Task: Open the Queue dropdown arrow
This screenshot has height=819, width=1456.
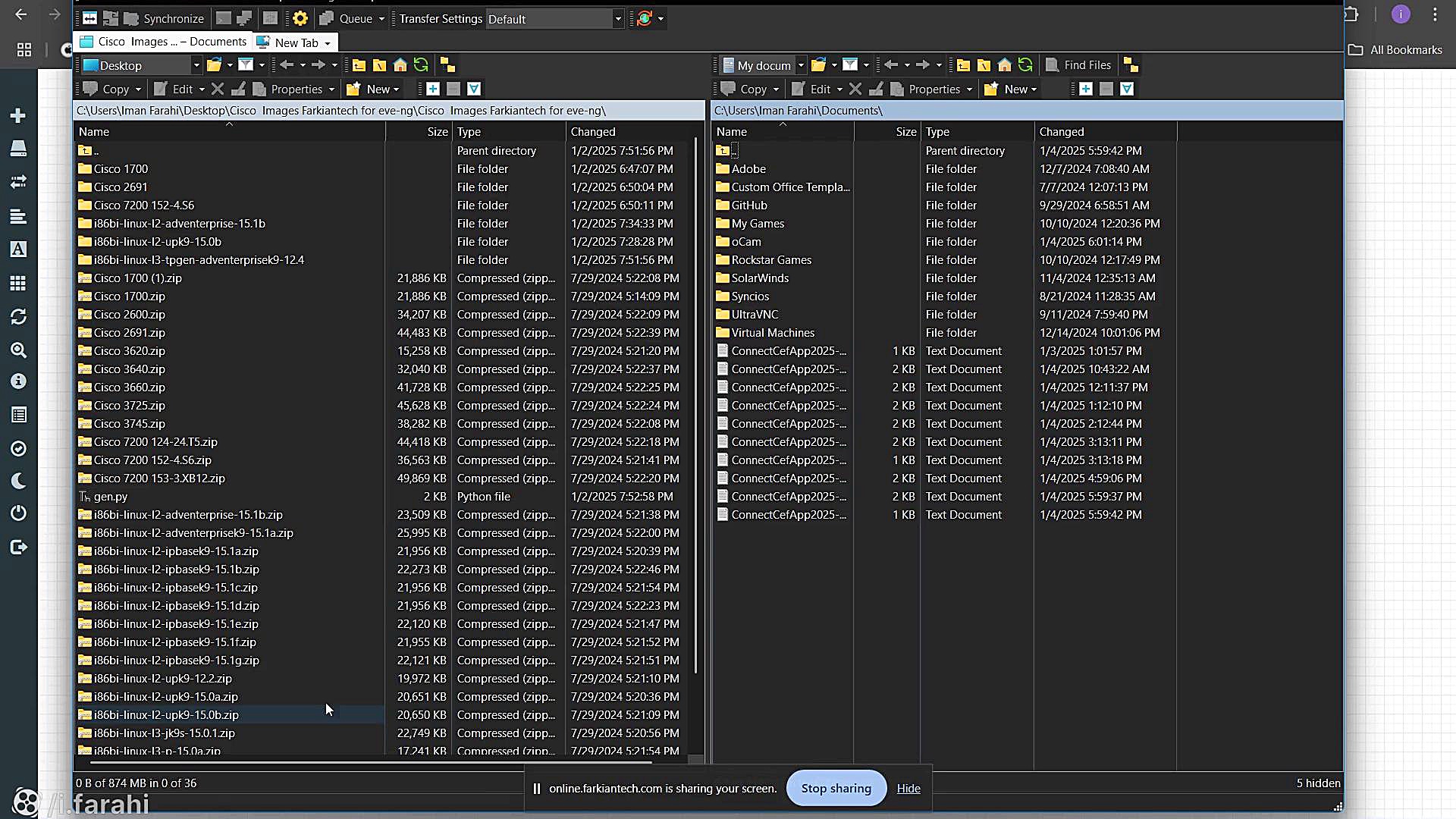Action: tap(381, 19)
